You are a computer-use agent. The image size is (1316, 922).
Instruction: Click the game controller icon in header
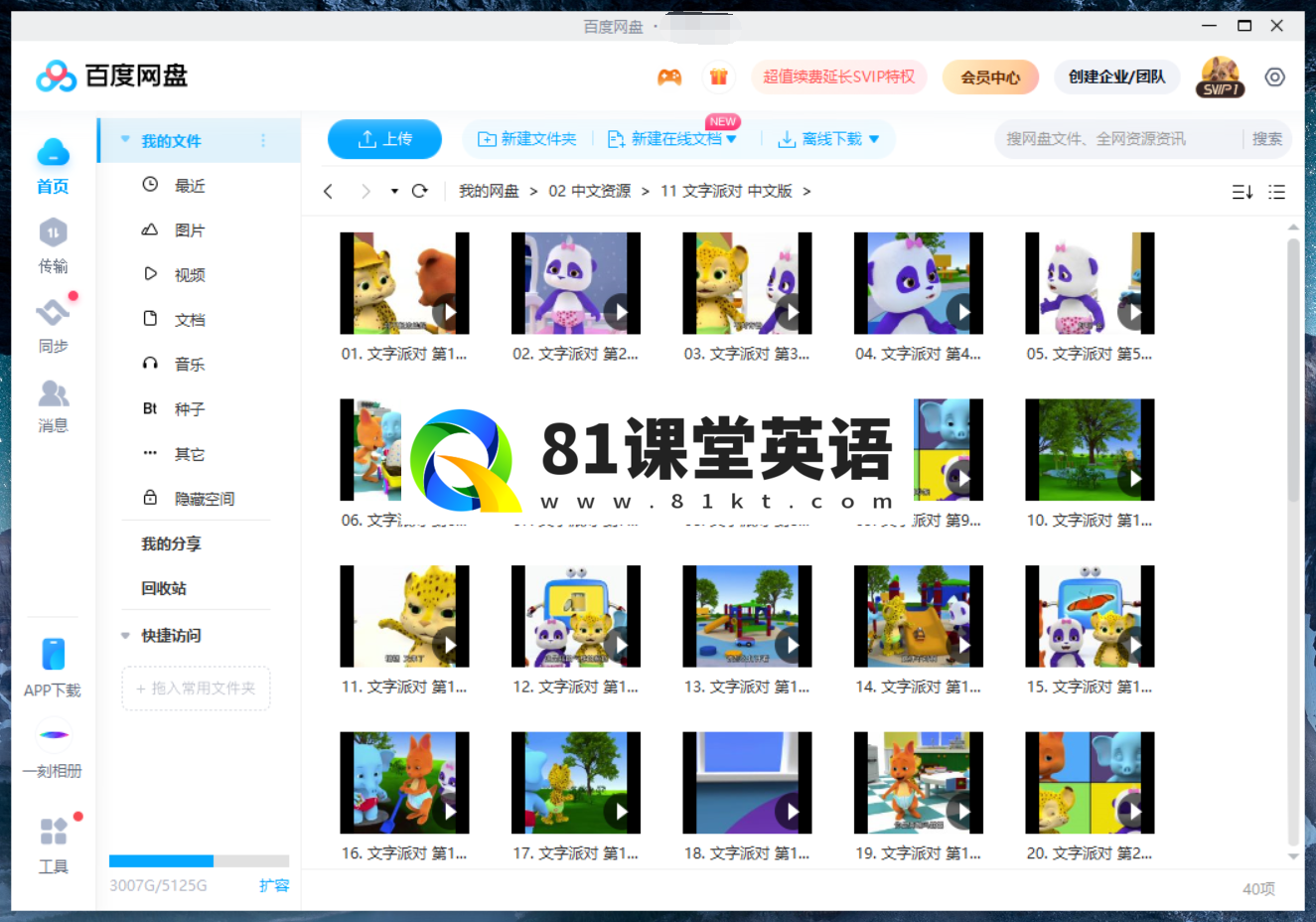pos(669,77)
